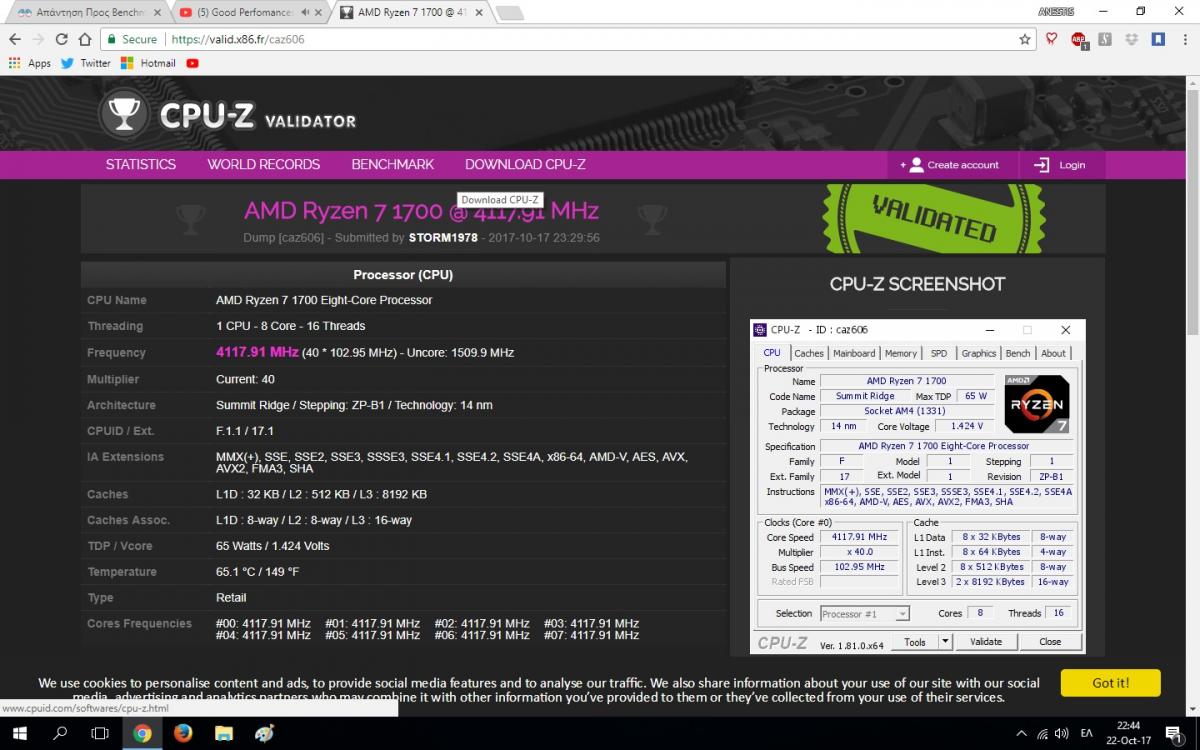Click the red heart-shaped extension icon
Screen dimensions: 1200x750
[1052, 39]
